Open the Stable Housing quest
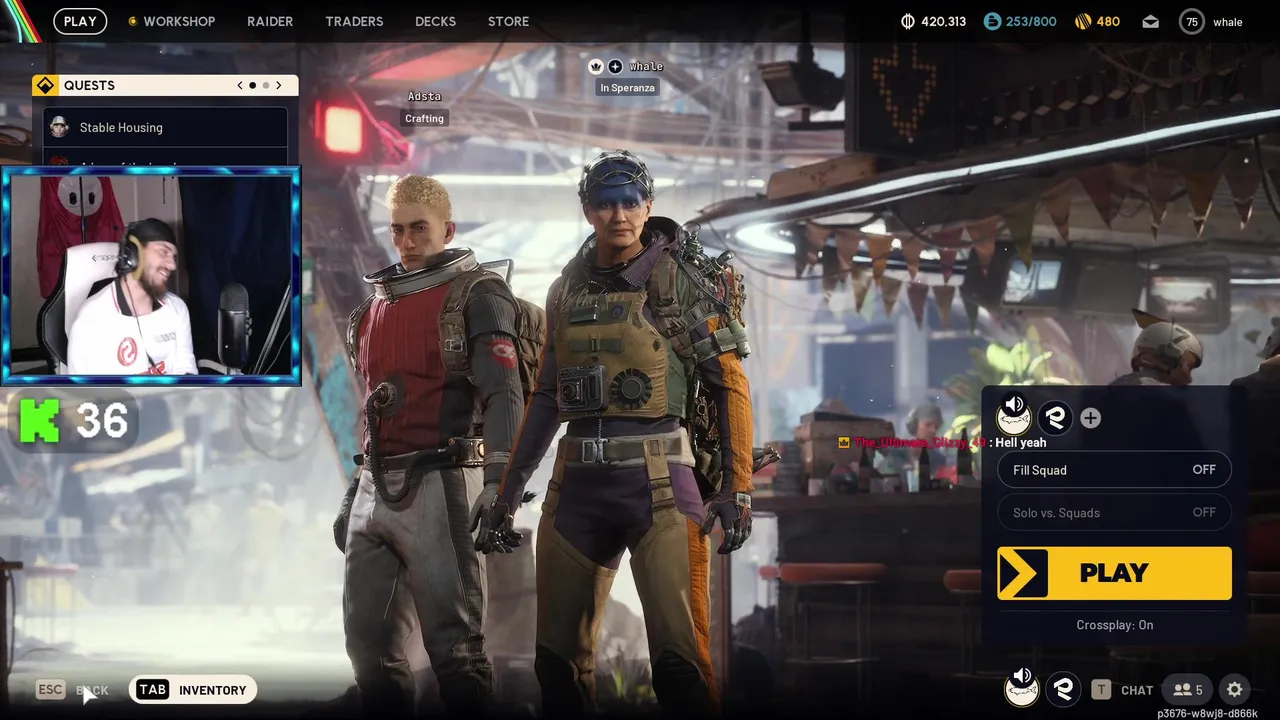Image resolution: width=1280 pixels, height=720 pixels. 165,127
